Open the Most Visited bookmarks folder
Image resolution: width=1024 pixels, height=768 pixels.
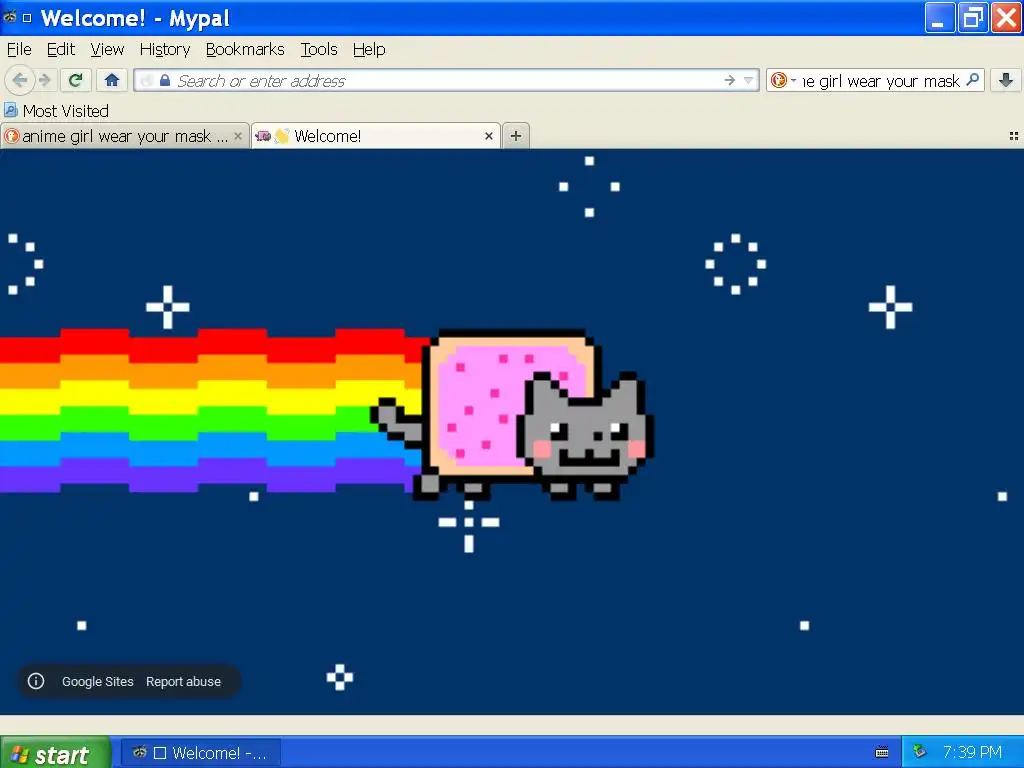pyautogui.click(x=56, y=111)
